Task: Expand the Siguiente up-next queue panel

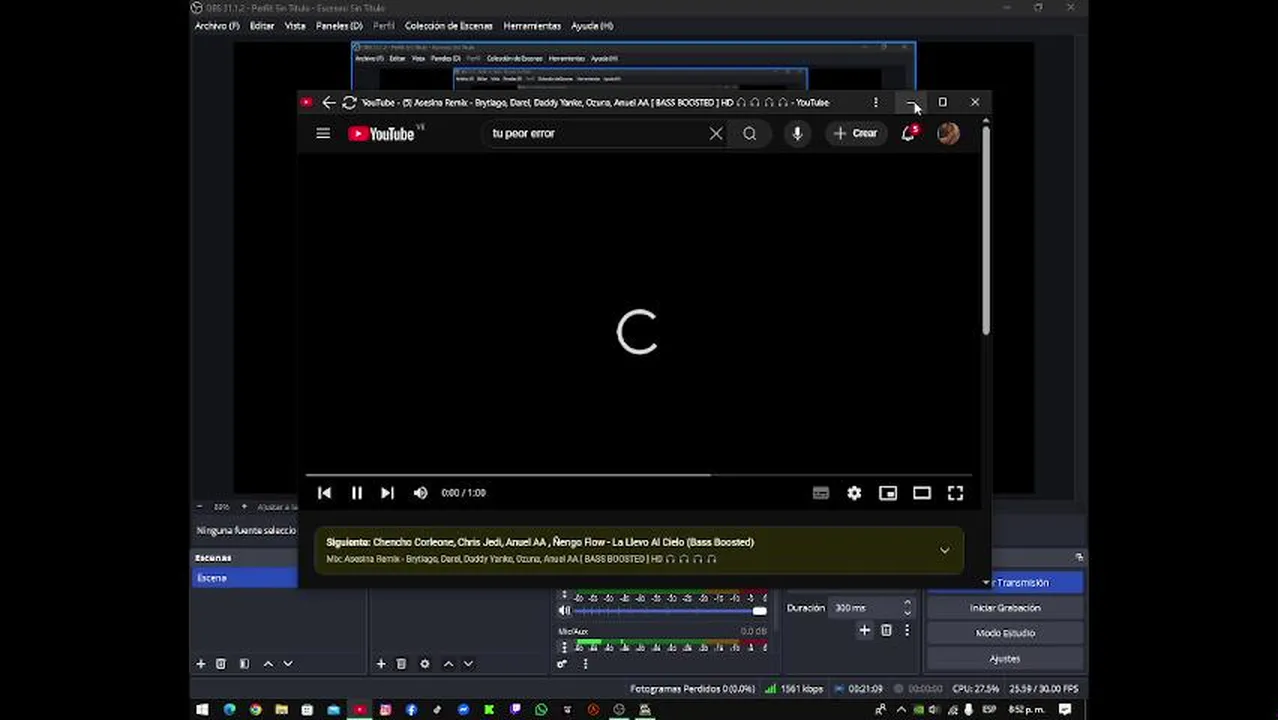Action: [x=944, y=550]
